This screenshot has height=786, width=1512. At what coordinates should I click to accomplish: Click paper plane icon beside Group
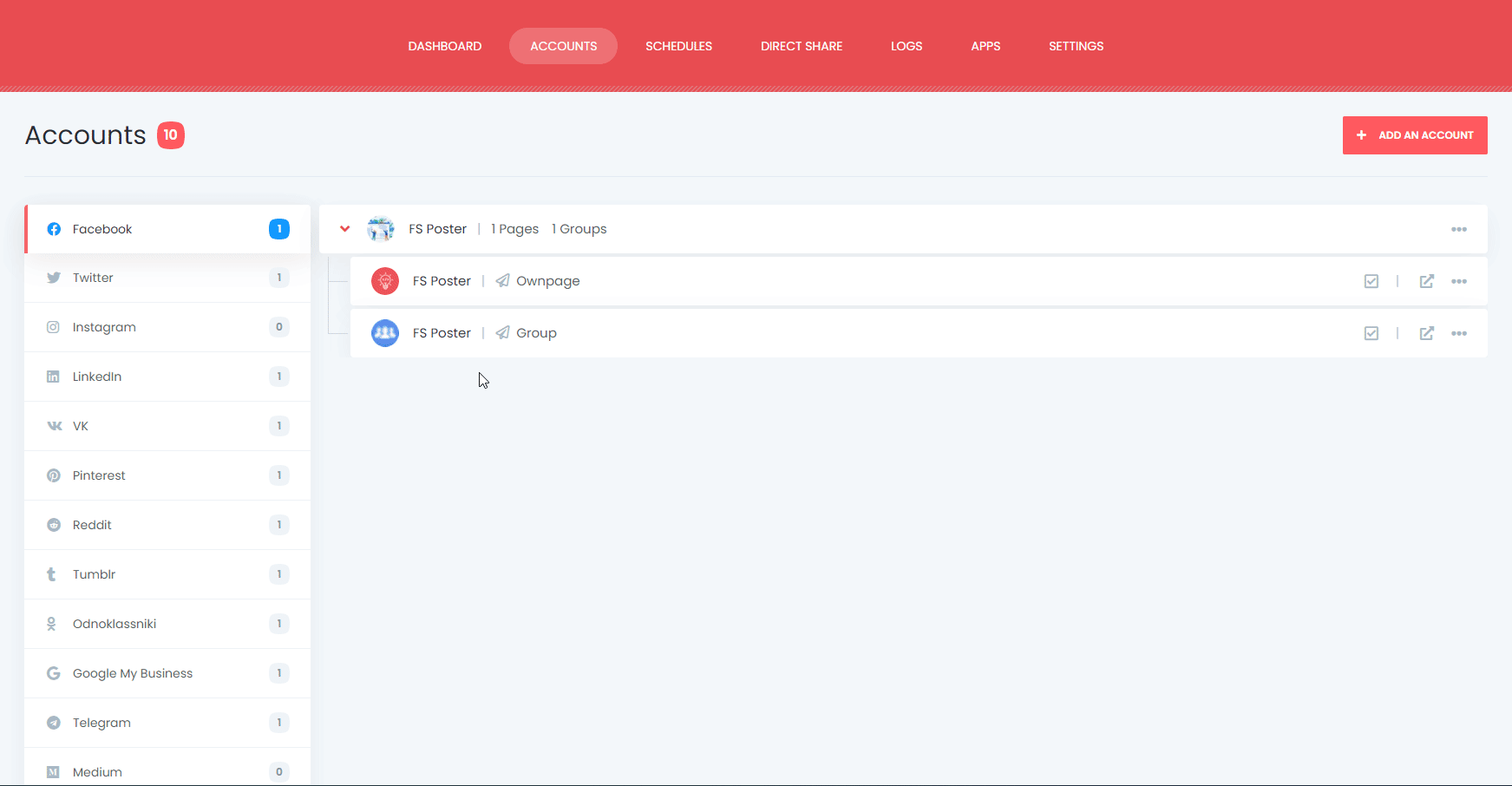point(502,333)
